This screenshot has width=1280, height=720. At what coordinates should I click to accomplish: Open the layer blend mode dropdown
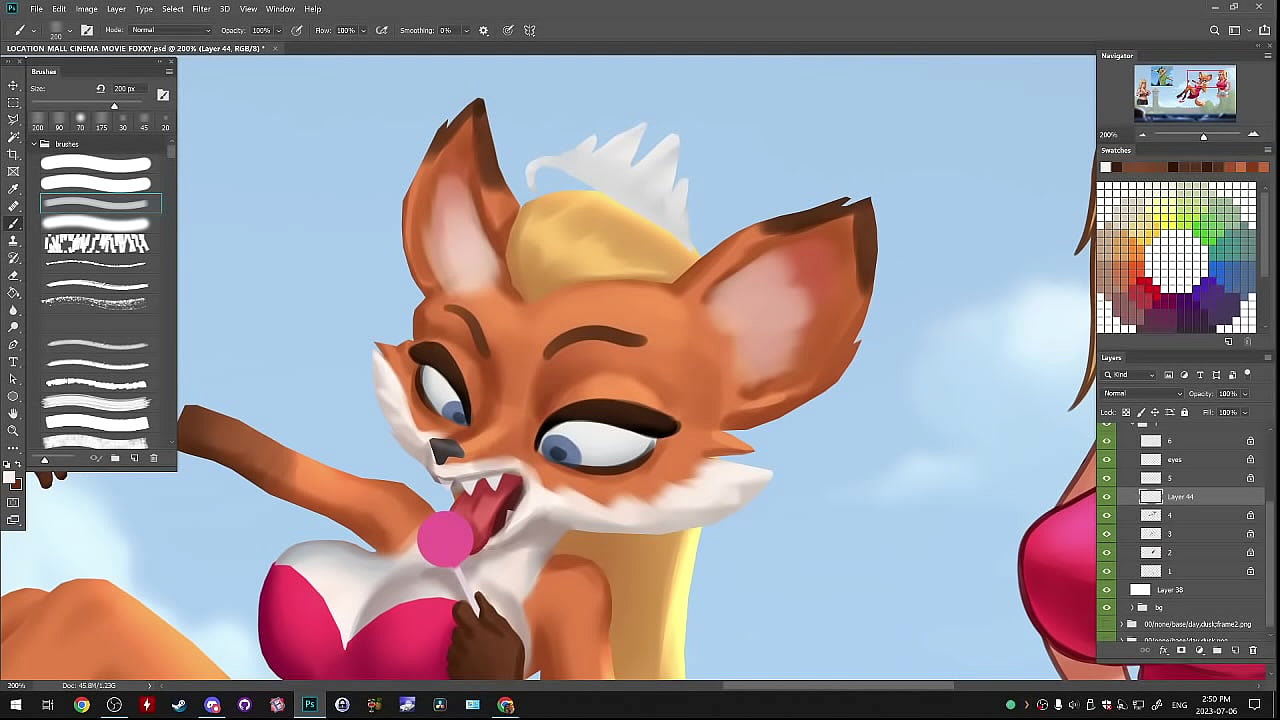[x=1142, y=393]
